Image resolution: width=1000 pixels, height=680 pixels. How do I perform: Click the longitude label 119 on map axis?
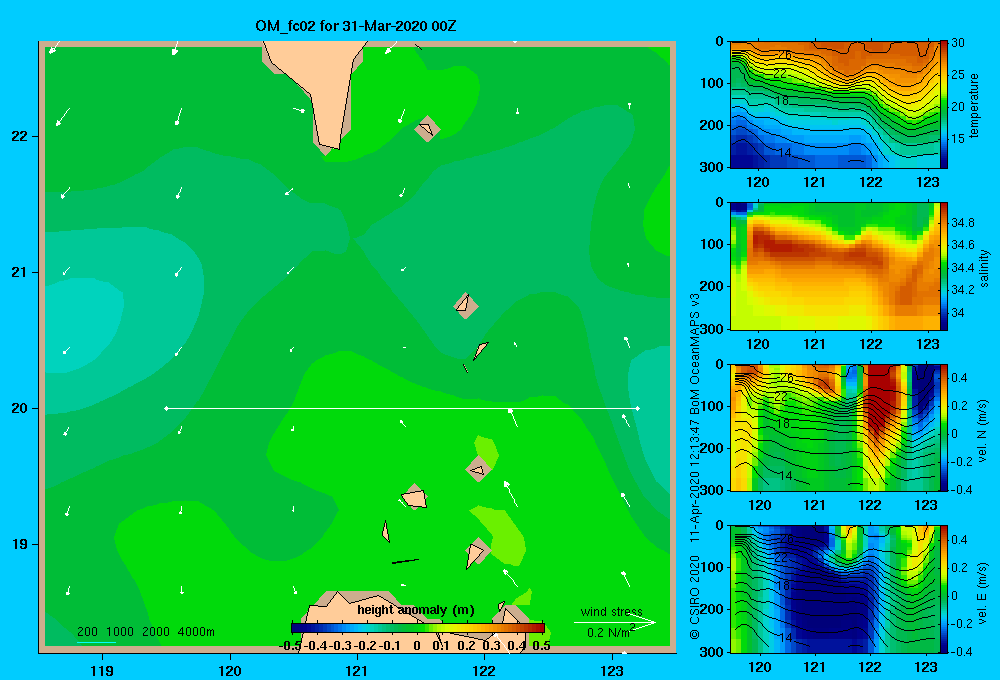click(x=102, y=670)
